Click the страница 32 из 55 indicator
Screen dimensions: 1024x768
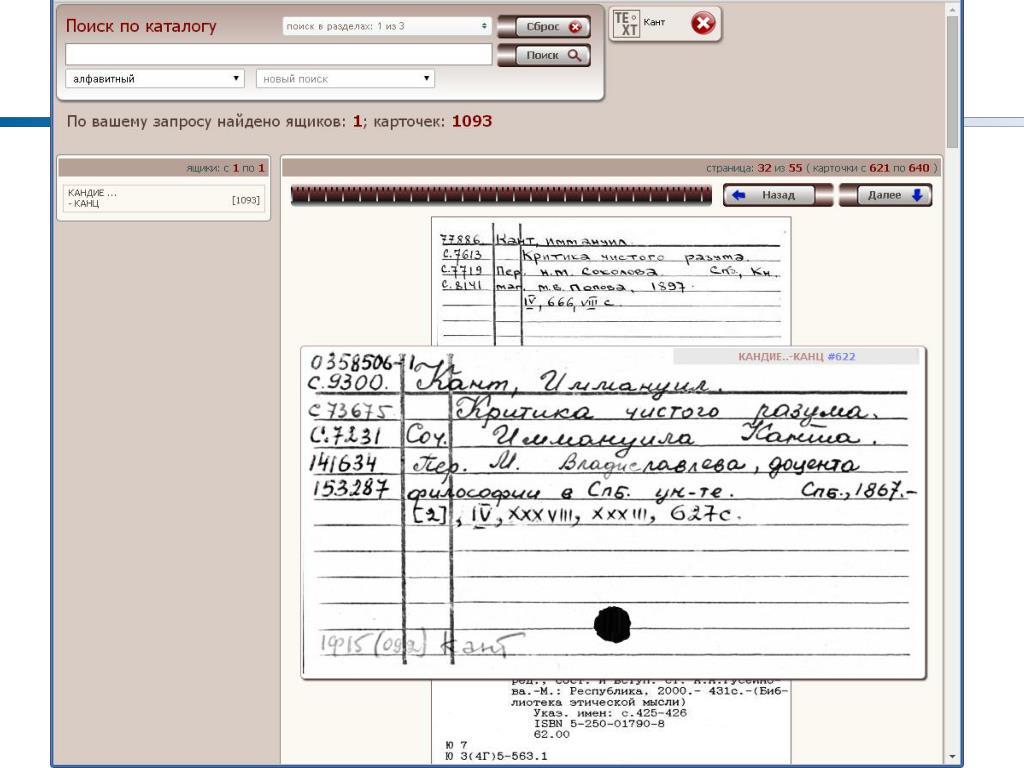click(822, 168)
